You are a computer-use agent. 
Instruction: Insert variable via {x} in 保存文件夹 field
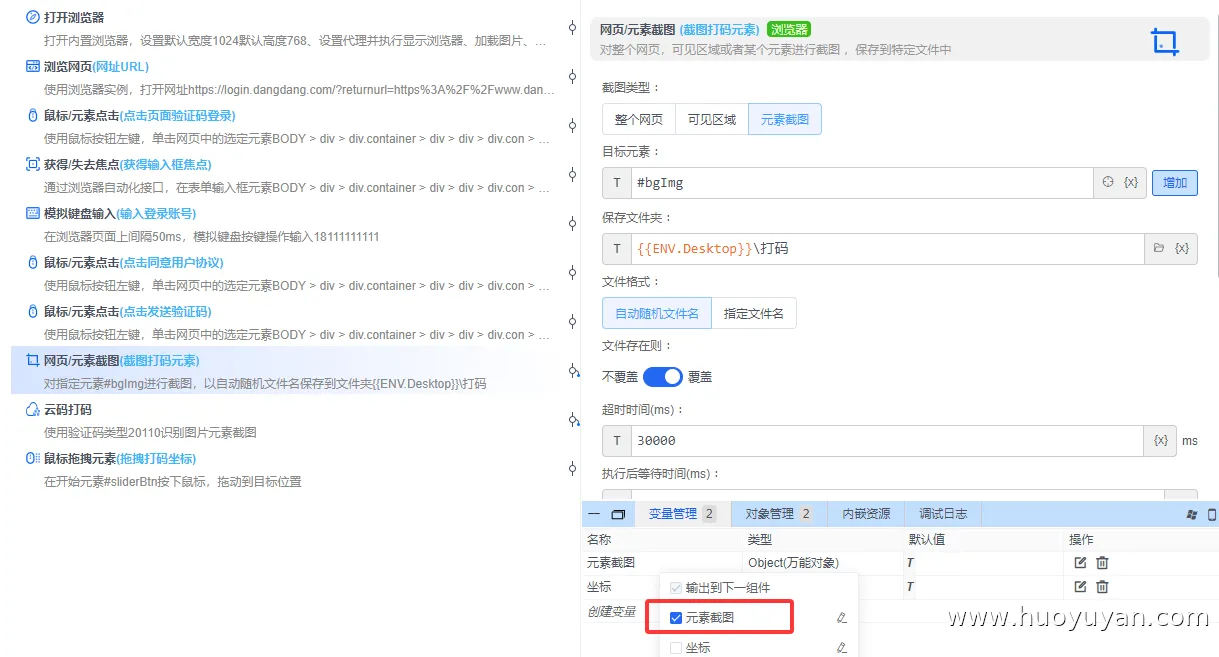pos(1182,248)
